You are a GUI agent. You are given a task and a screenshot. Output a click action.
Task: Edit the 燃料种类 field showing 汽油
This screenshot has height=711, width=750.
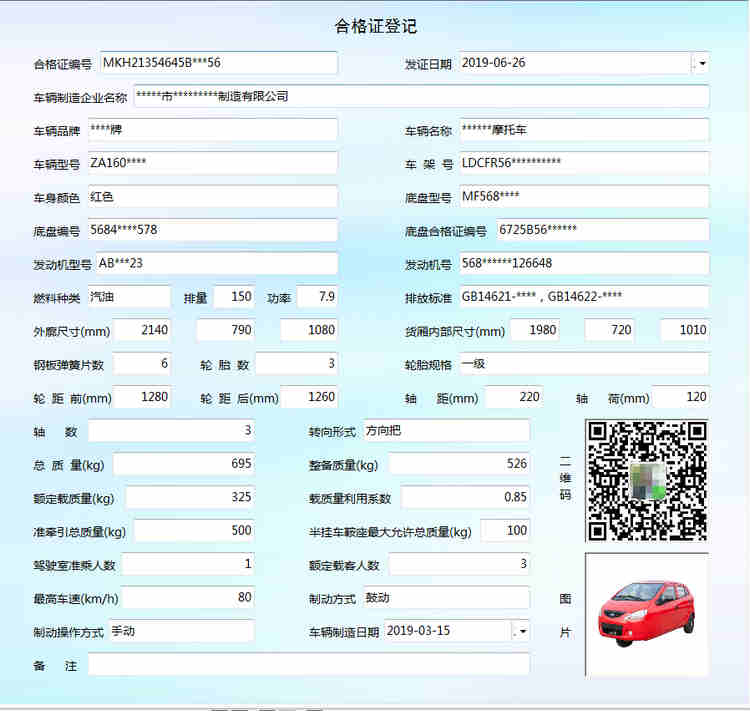point(129,297)
